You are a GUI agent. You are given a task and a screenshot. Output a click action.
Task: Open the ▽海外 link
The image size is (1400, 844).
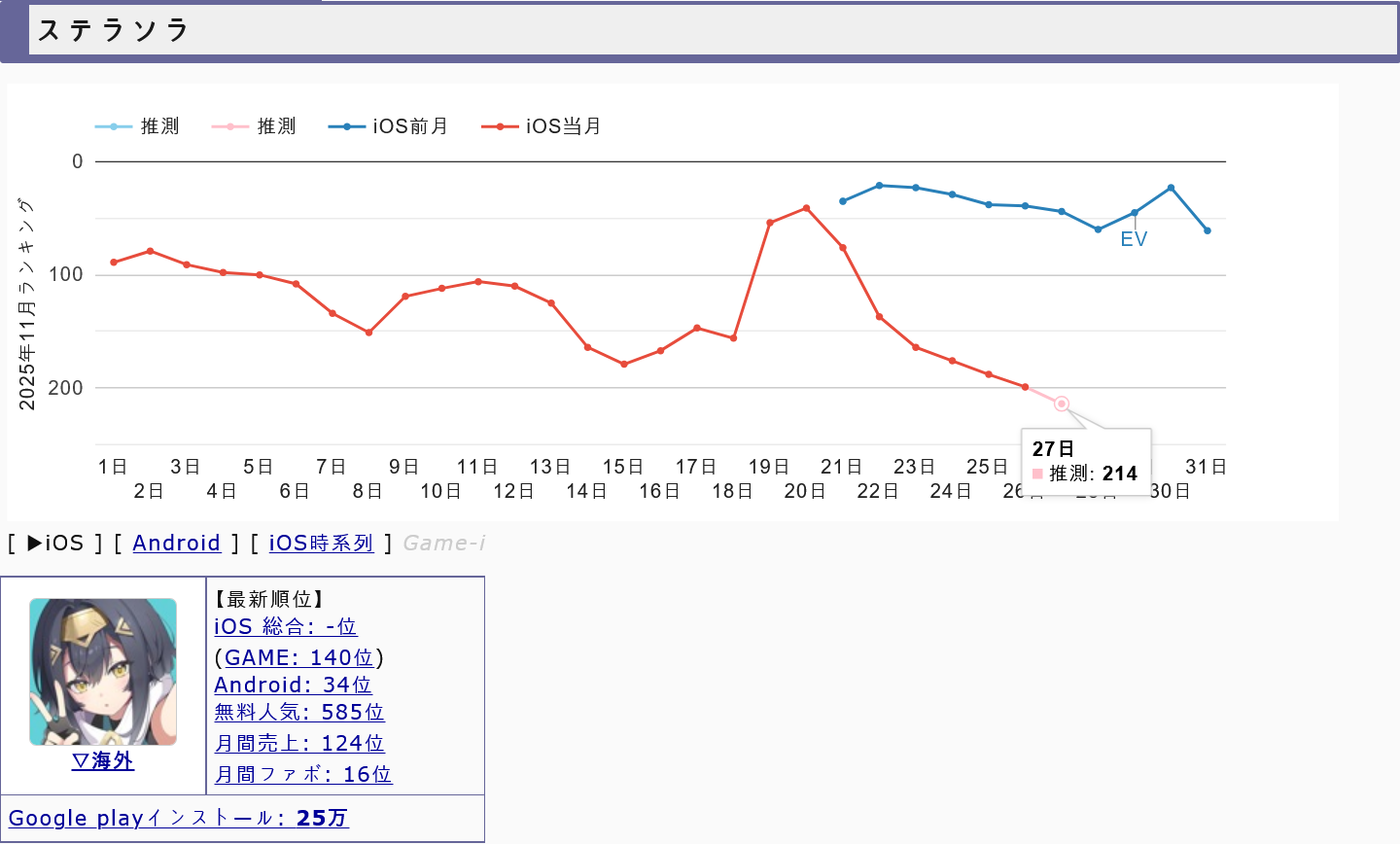pyautogui.click(x=103, y=760)
